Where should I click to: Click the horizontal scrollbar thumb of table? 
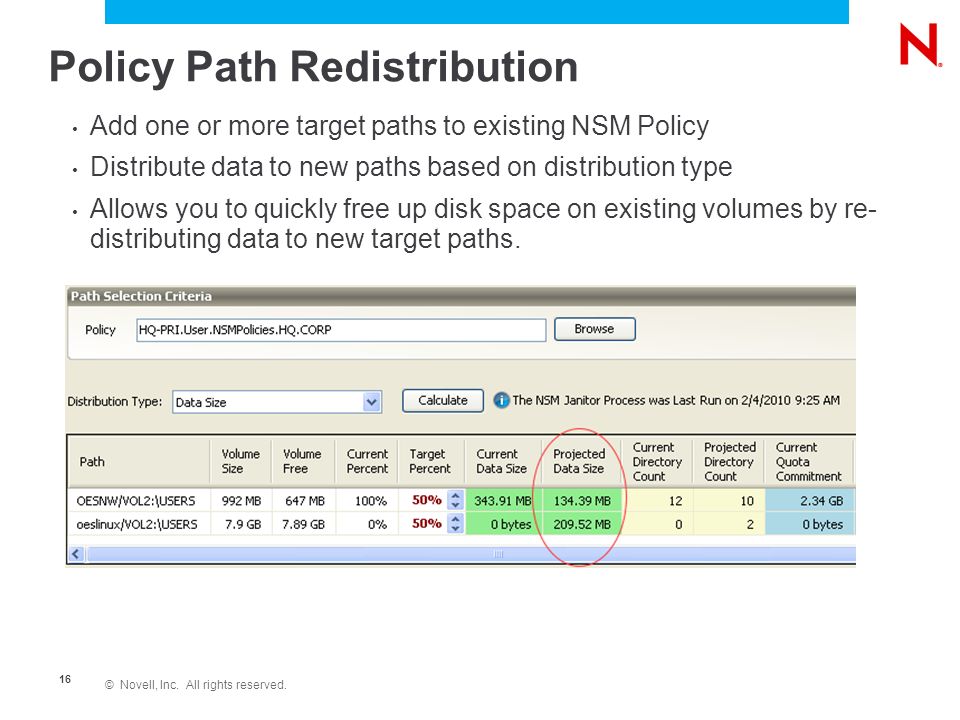(x=471, y=554)
